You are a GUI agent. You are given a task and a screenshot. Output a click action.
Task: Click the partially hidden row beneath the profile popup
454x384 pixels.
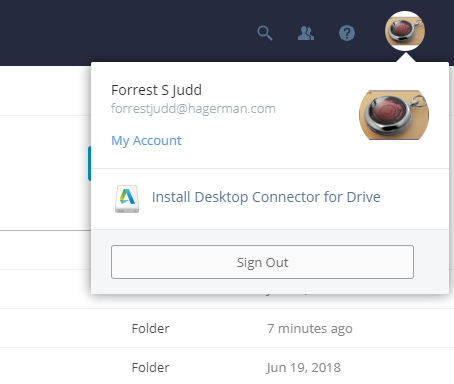[x=45, y=289]
